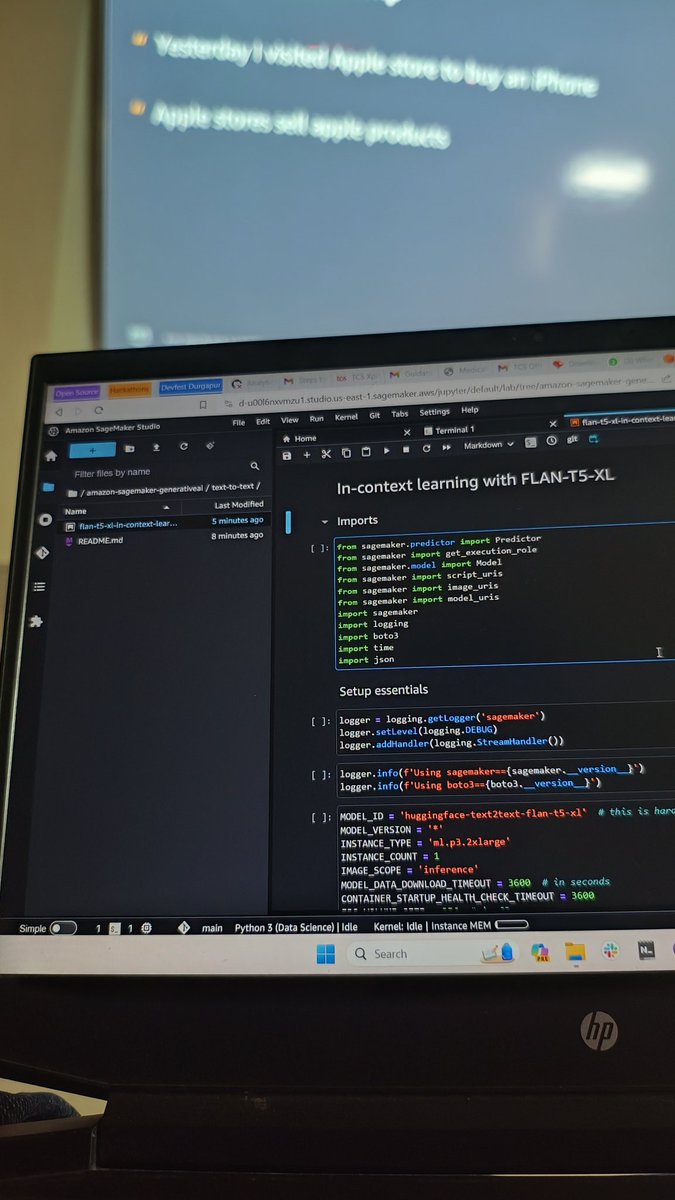The image size is (675, 1200).
Task: Open the File menu
Action: (x=239, y=423)
